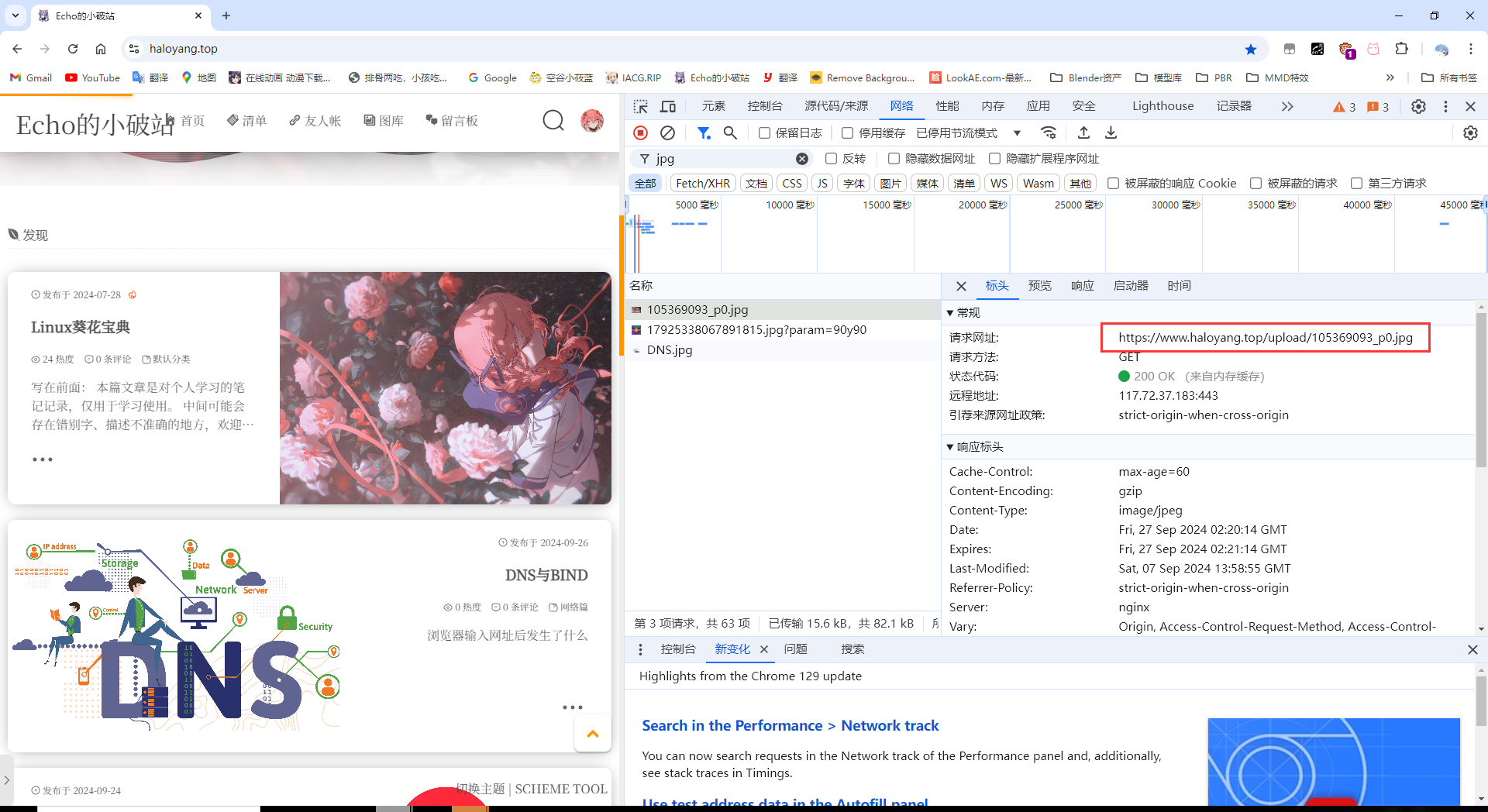Open the Lighthouse tab
This screenshot has height=812, width=1488.
tap(1162, 106)
